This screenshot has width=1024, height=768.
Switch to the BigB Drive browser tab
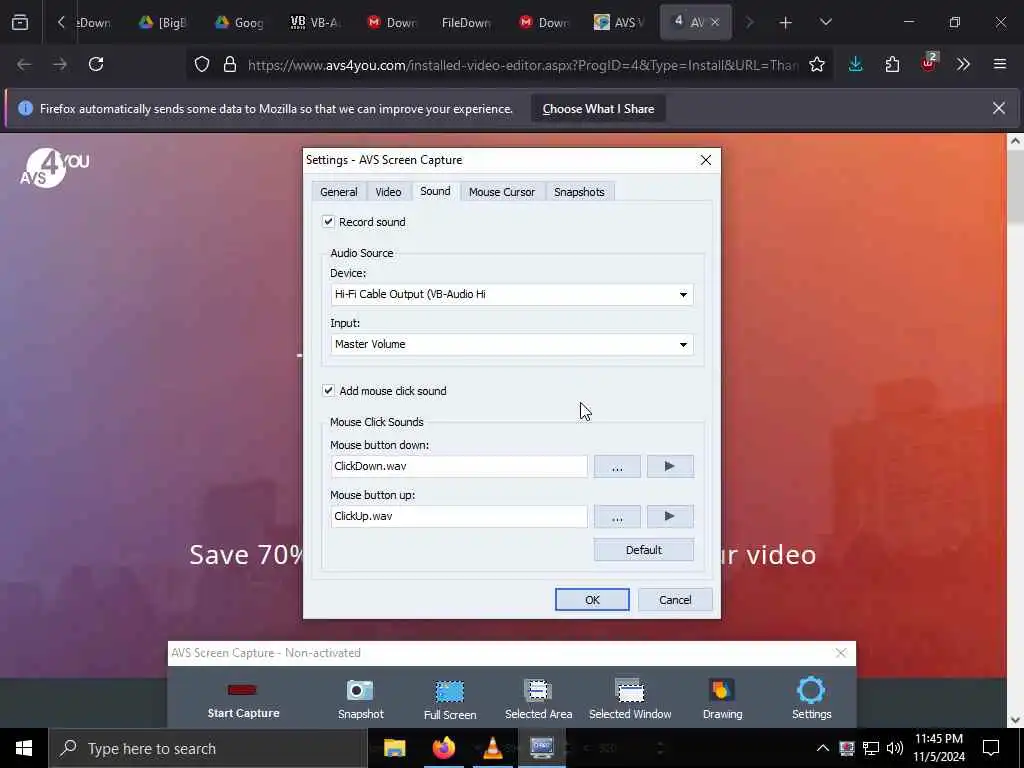[163, 22]
